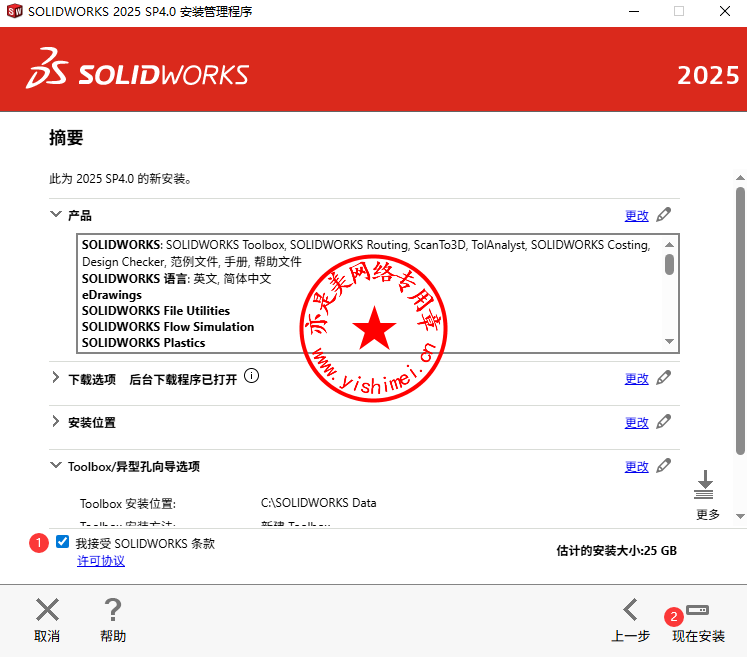Click main page scrollbar up arrow
This screenshot has height=657, width=747.
tap(740, 178)
